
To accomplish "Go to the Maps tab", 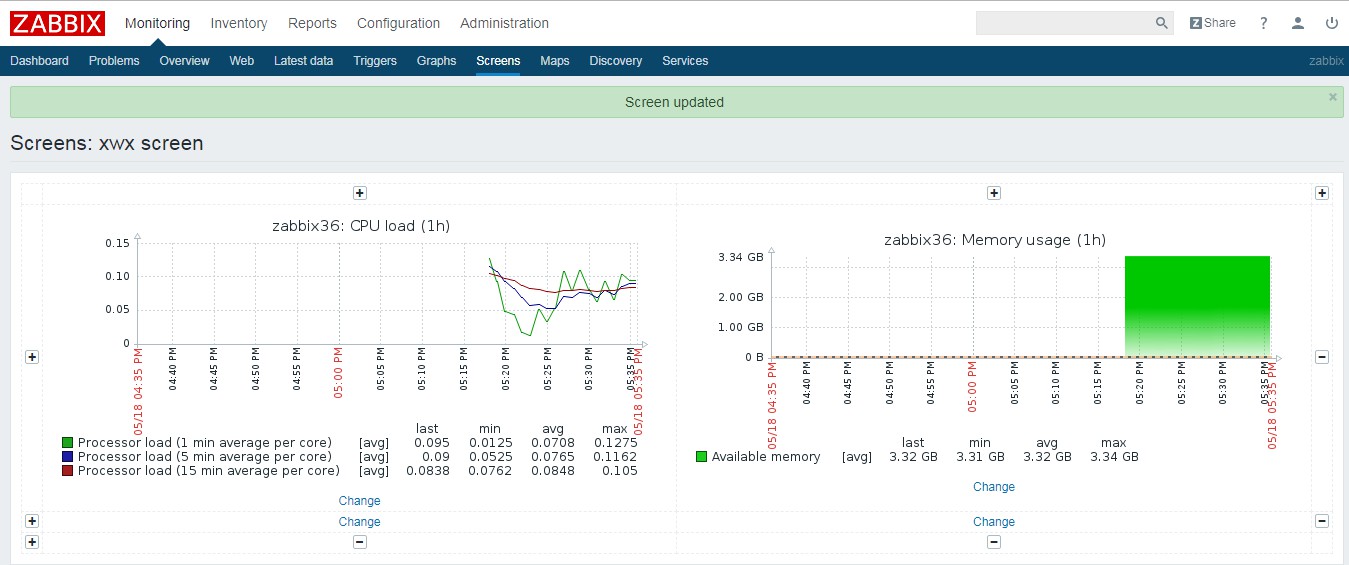I will pos(554,61).
